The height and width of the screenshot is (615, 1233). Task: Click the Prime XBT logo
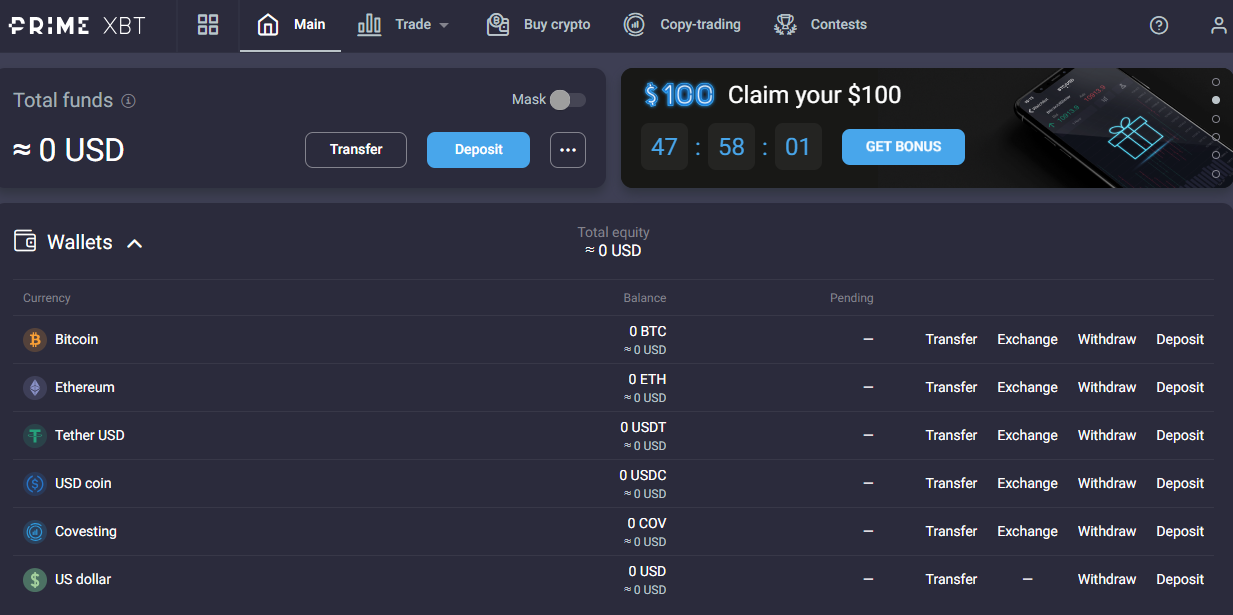77,26
